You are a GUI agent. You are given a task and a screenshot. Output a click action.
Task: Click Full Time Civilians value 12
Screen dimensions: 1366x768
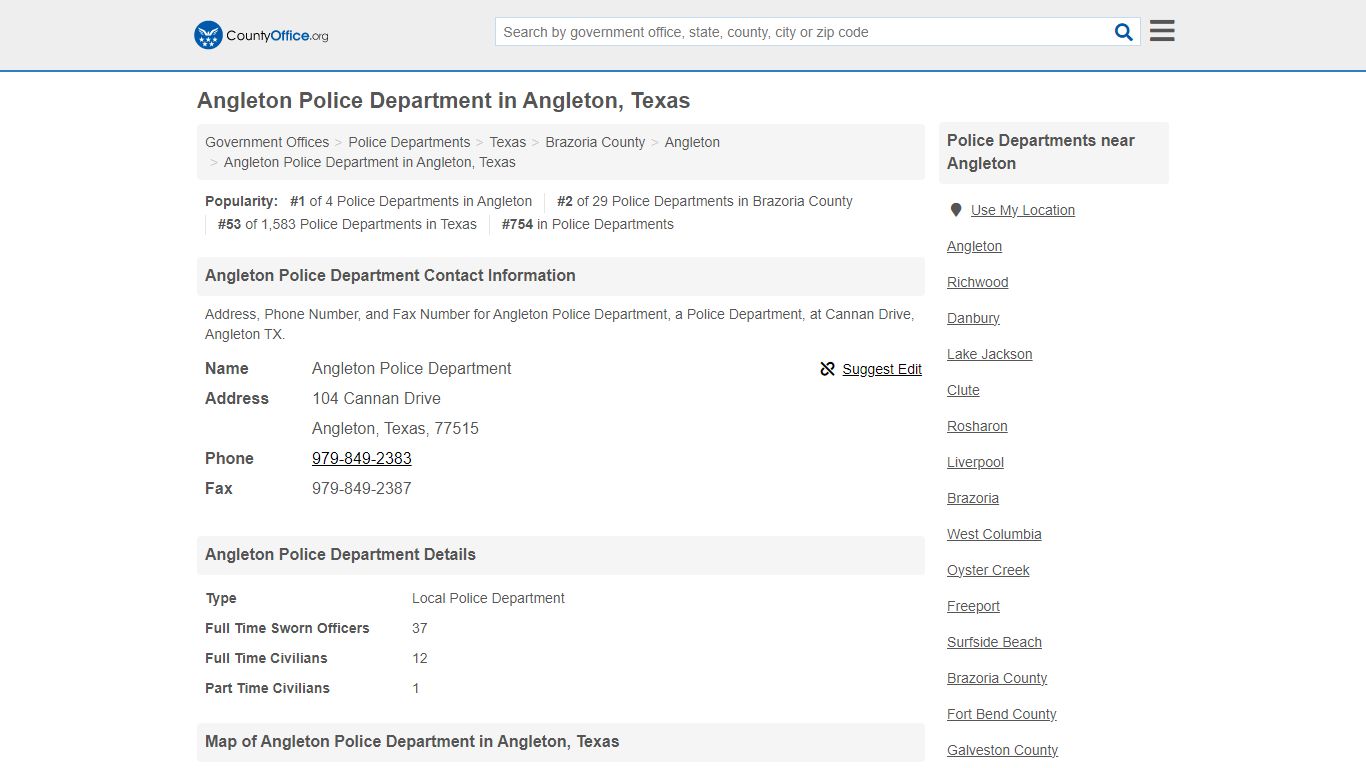point(420,658)
